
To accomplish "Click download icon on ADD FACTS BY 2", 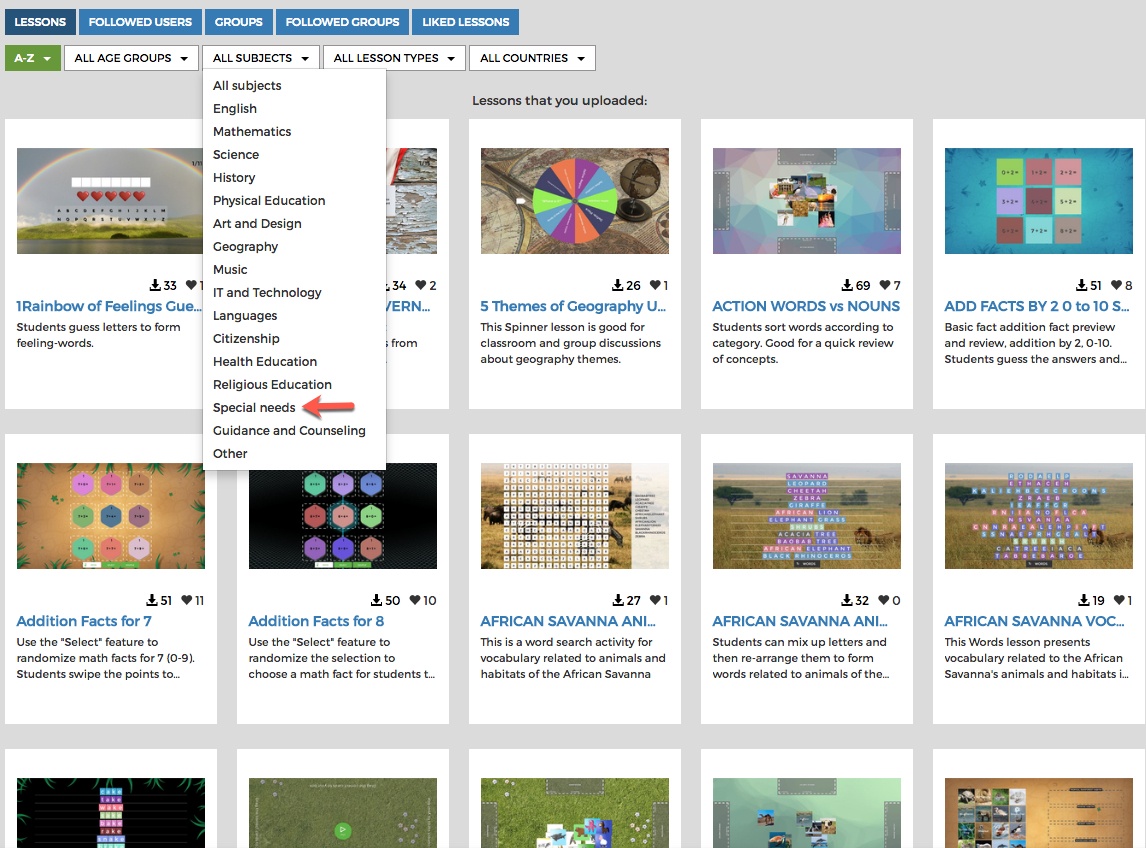I will [1082, 285].
